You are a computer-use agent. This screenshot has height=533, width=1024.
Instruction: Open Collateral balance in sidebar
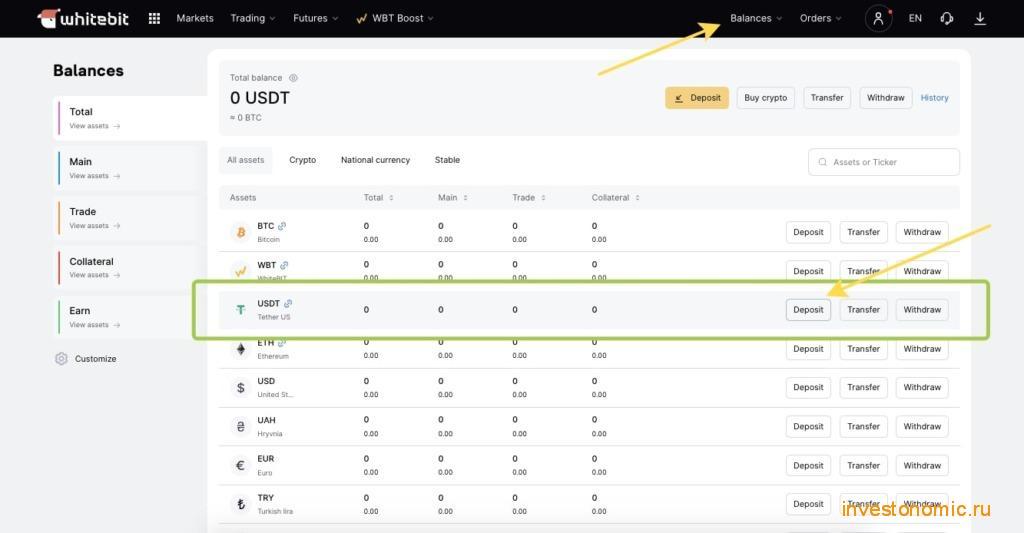click(x=127, y=267)
